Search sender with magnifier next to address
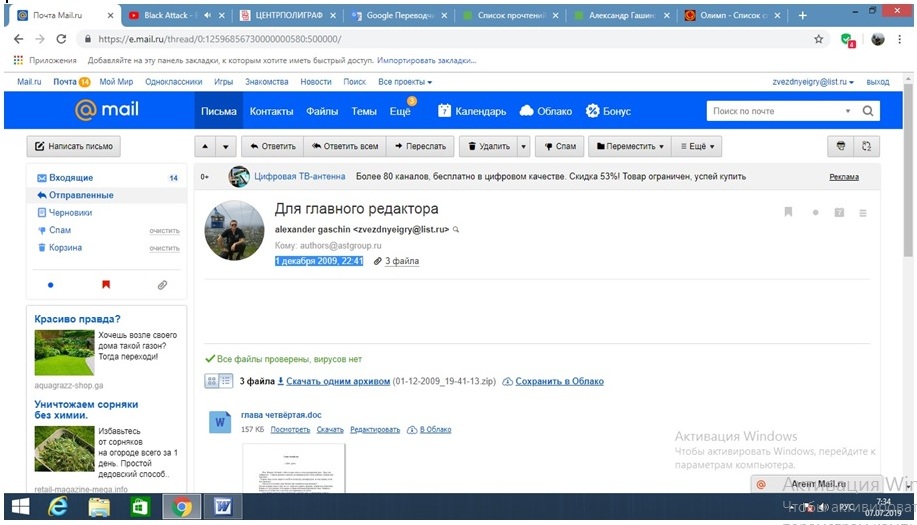Image resolution: width=917 pixels, height=525 pixels. [x=456, y=230]
